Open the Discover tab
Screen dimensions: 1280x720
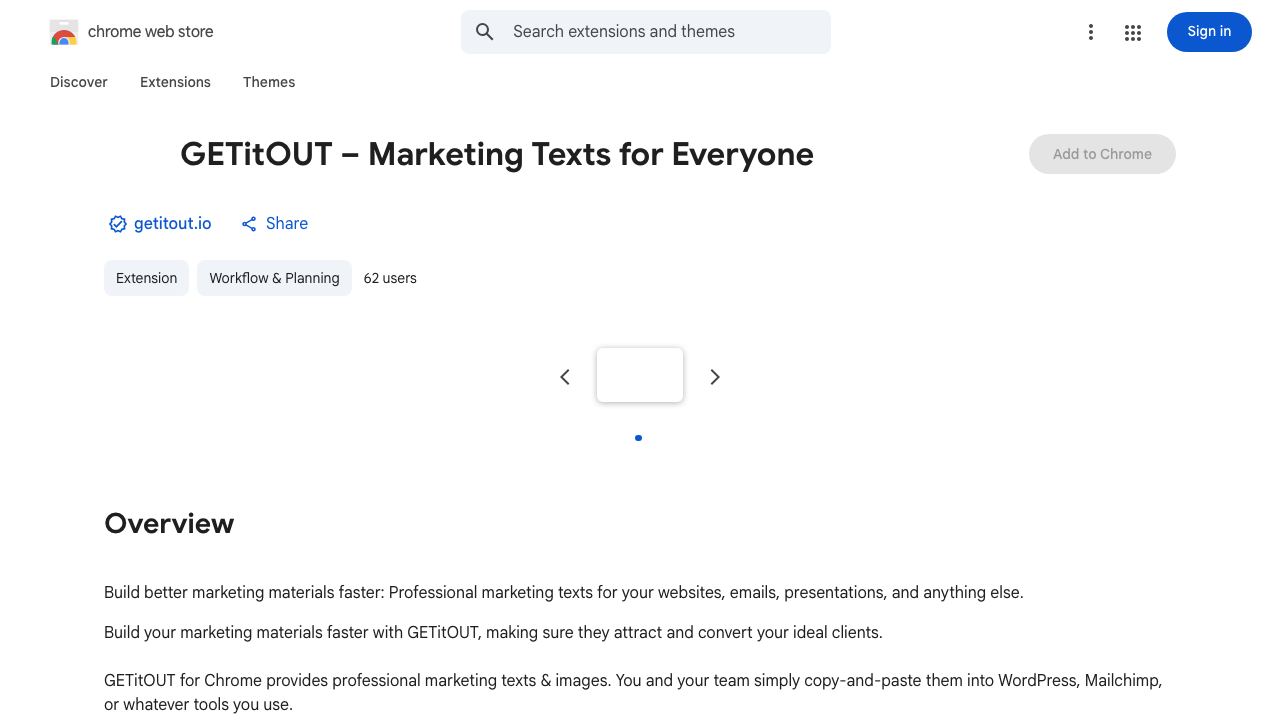click(79, 82)
